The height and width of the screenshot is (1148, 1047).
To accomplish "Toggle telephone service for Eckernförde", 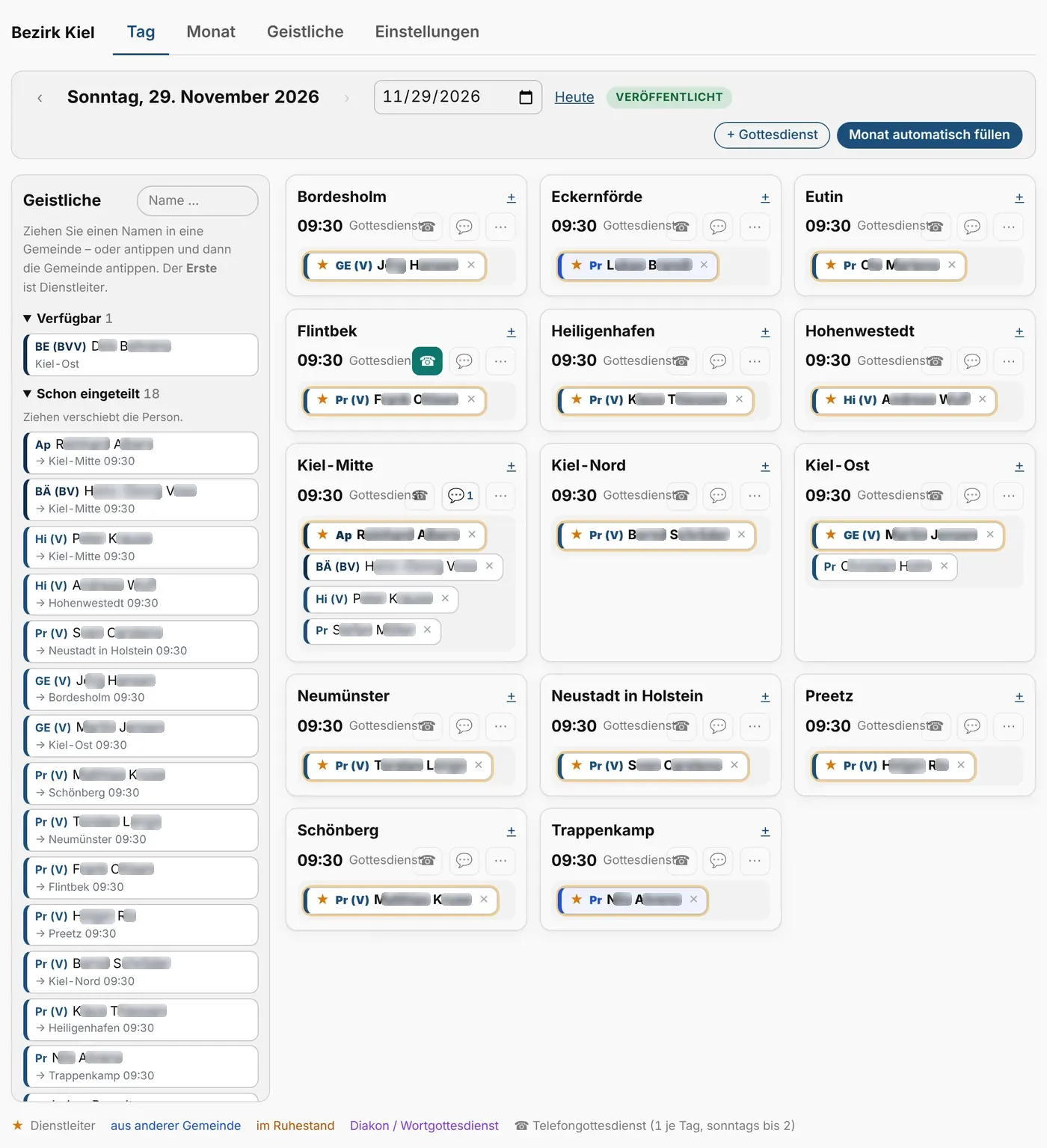I will (681, 226).
